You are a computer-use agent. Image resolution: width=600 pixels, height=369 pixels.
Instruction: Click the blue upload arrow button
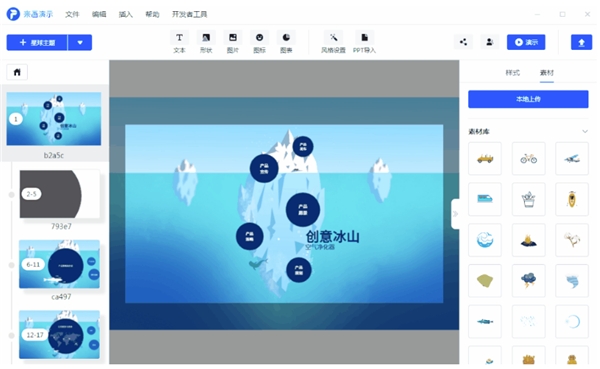[x=581, y=42]
